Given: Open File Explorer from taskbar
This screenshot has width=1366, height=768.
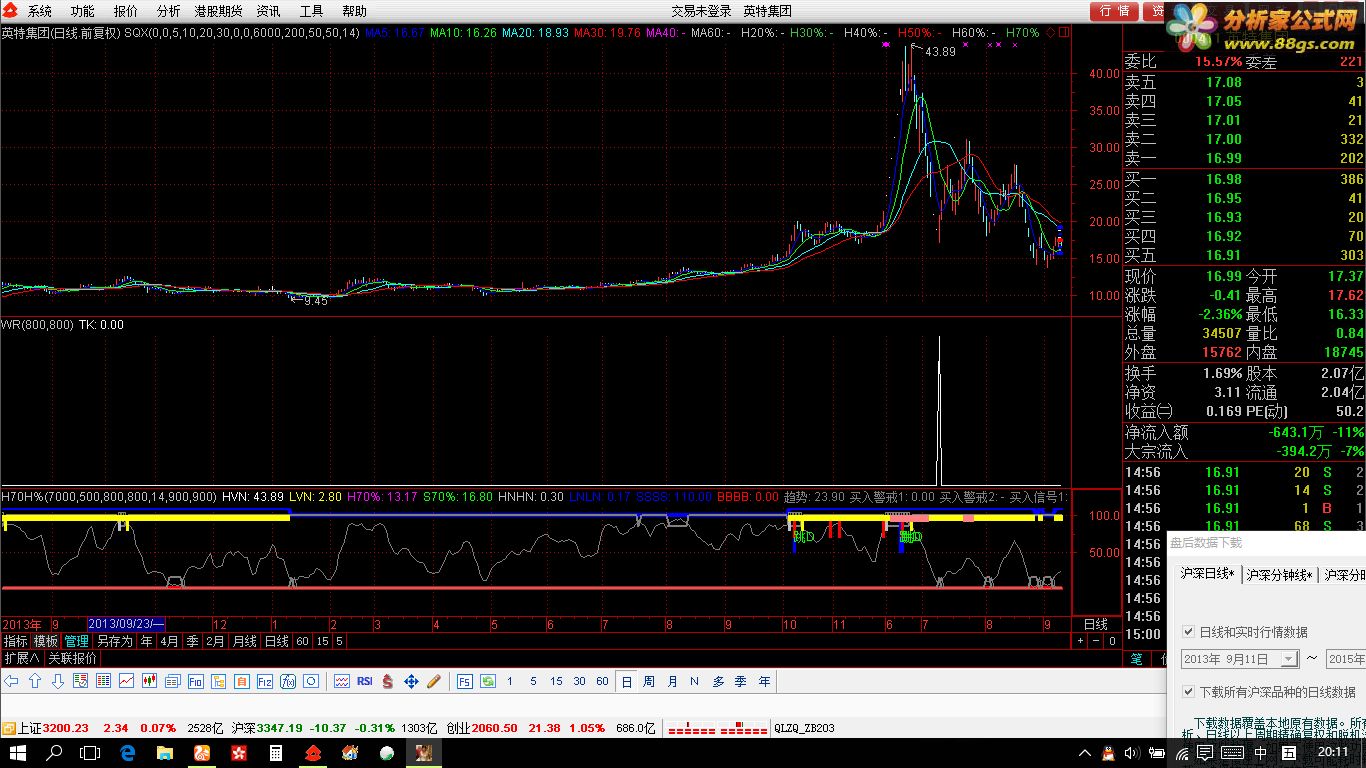Looking at the screenshot, I should tap(165, 752).
